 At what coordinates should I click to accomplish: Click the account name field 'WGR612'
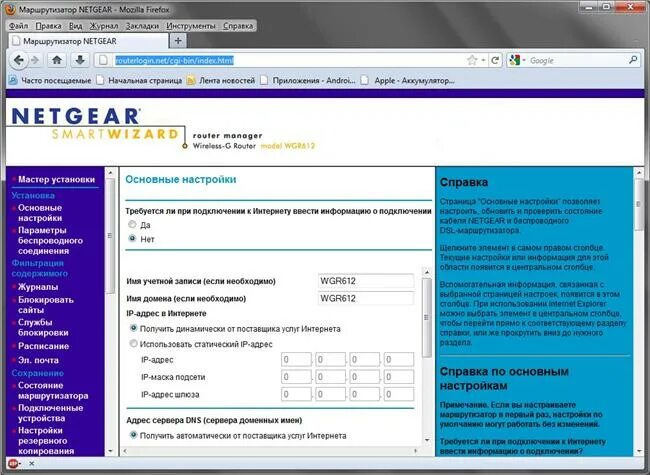point(366,281)
